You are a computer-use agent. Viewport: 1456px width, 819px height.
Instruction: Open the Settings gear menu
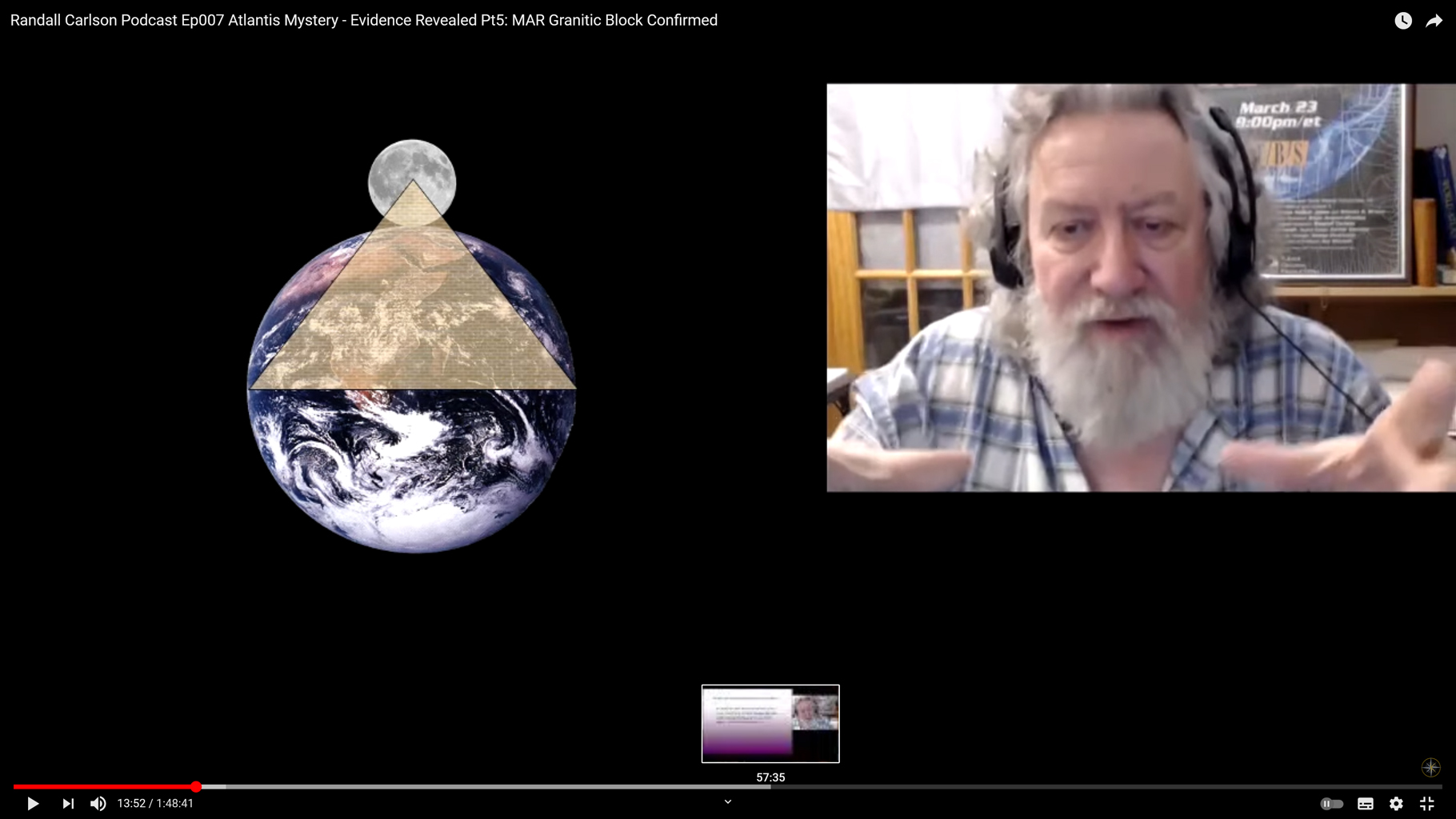tap(1396, 804)
